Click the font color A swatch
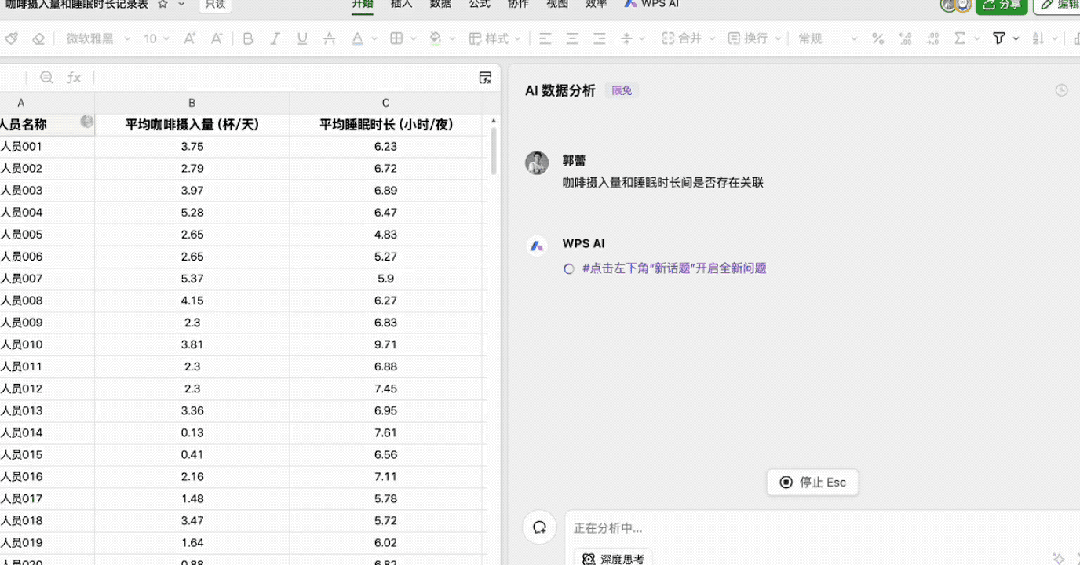This screenshot has width=1080, height=565. [357, 39]
